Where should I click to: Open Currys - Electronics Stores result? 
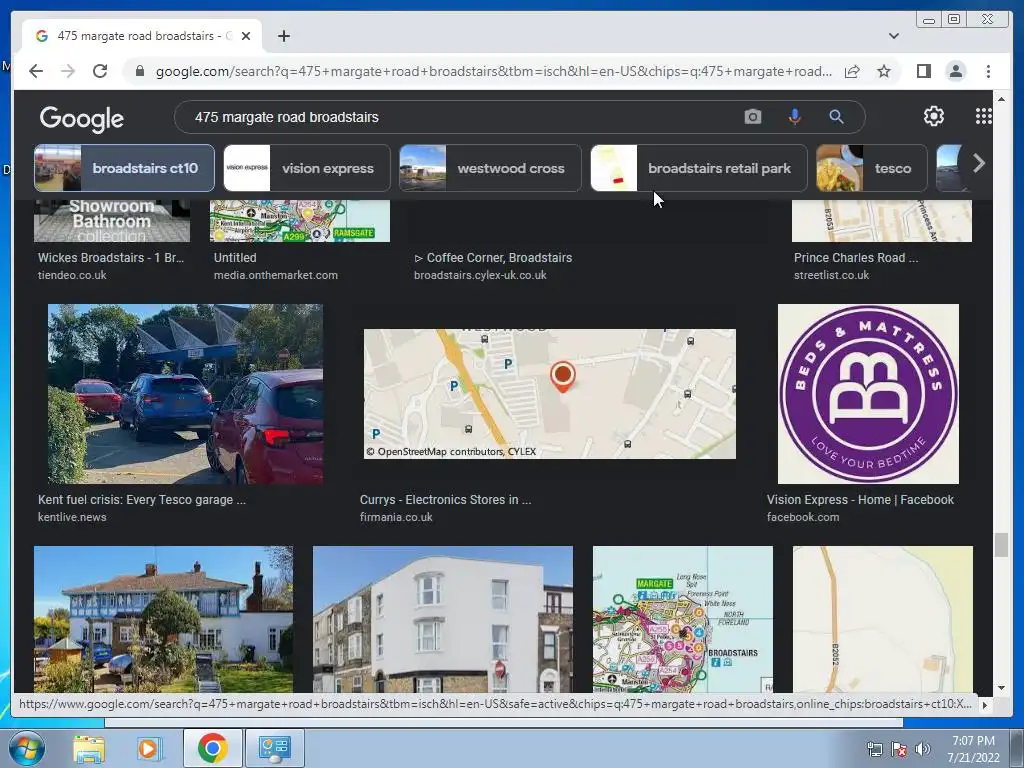tap(445, 500)
